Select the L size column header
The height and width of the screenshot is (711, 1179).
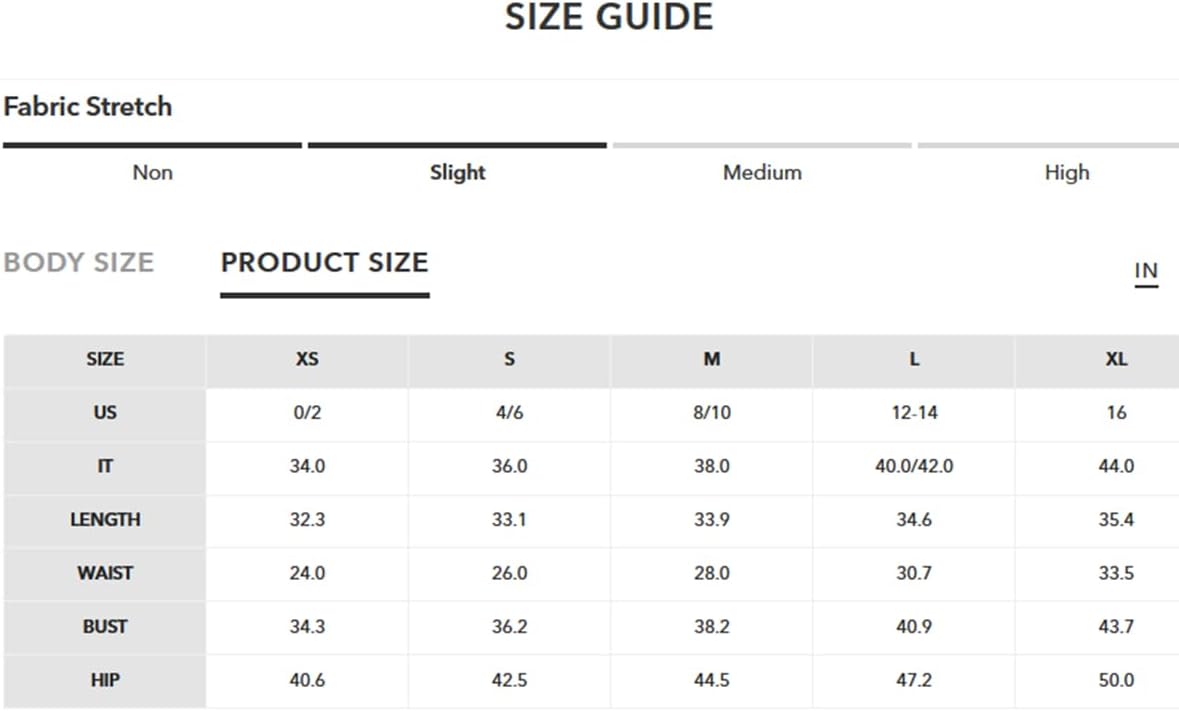[914, 359]
